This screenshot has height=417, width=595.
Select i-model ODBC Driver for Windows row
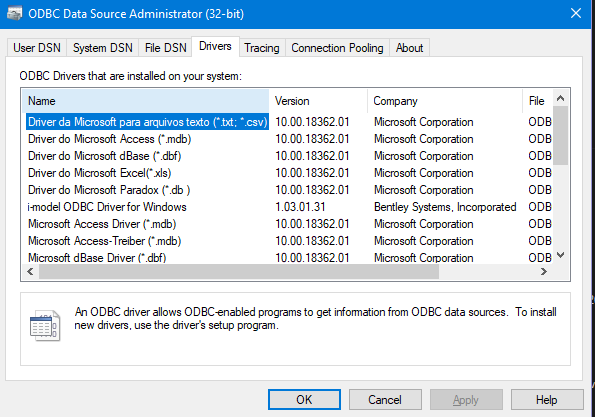click(x=287, y=207)
